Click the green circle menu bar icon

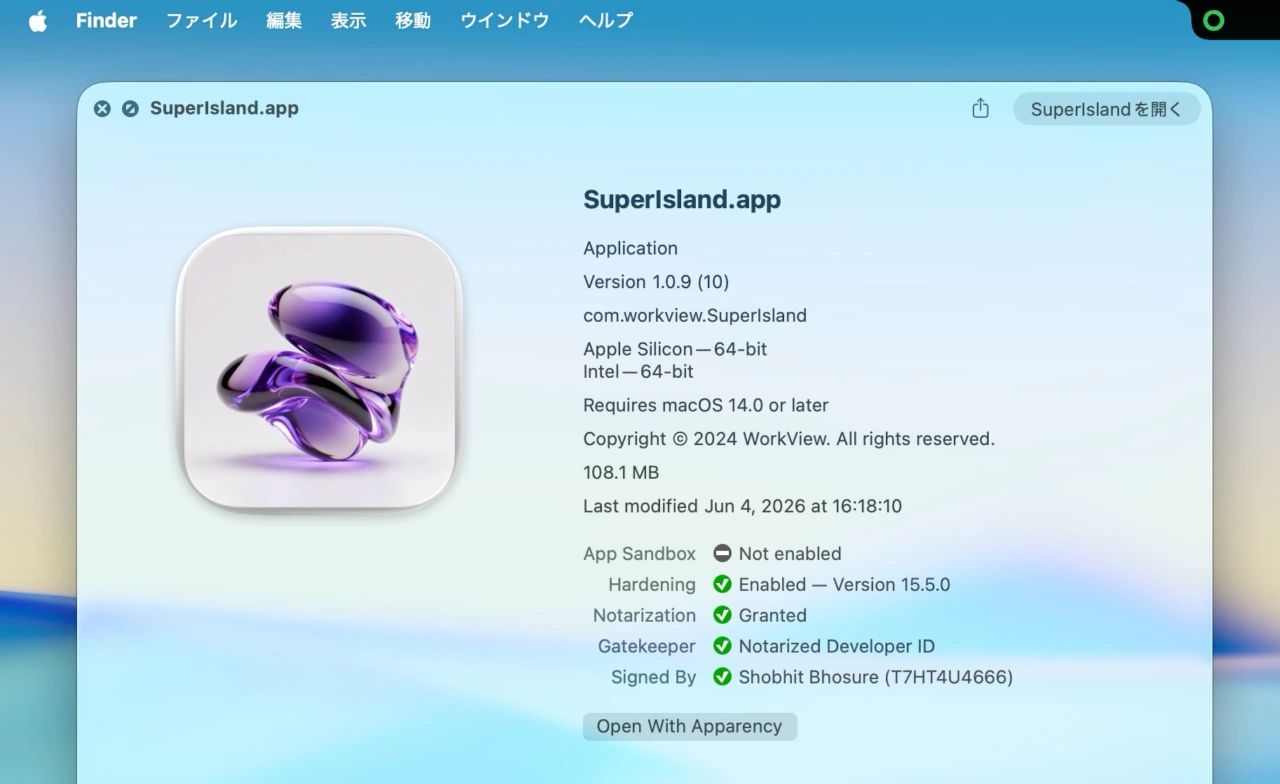[1214, 20]
